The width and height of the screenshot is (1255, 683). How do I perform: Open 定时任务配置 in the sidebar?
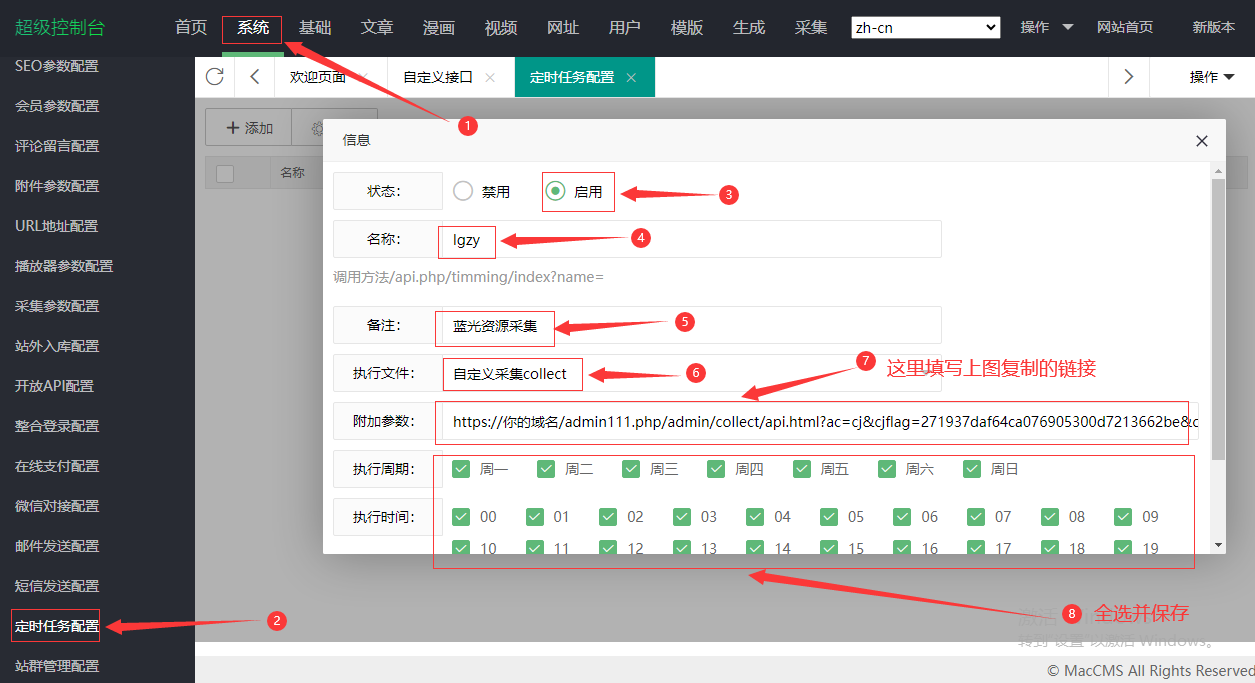point(57,626)
